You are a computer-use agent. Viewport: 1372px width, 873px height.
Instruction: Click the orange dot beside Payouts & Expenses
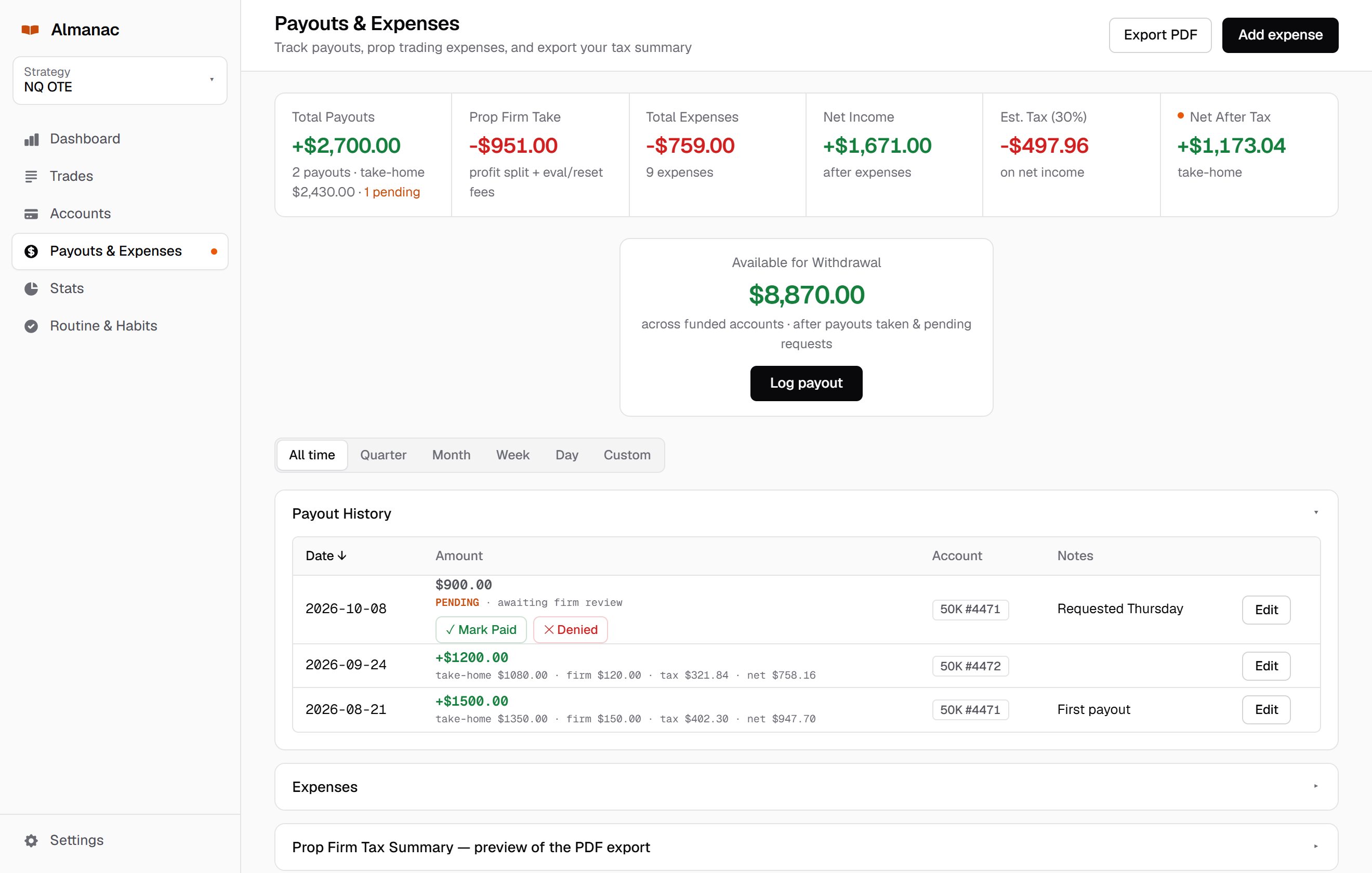pyautogui.click(x=214, y=252)
